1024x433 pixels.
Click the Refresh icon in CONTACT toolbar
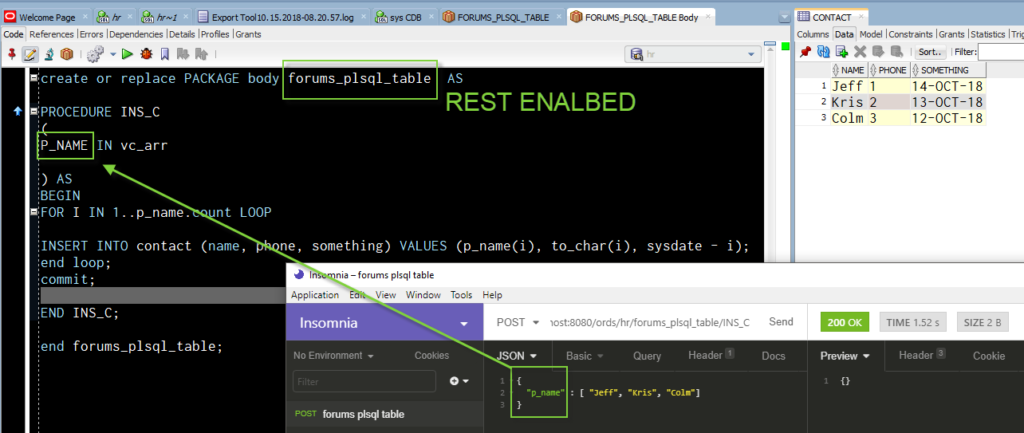(824, 51)
